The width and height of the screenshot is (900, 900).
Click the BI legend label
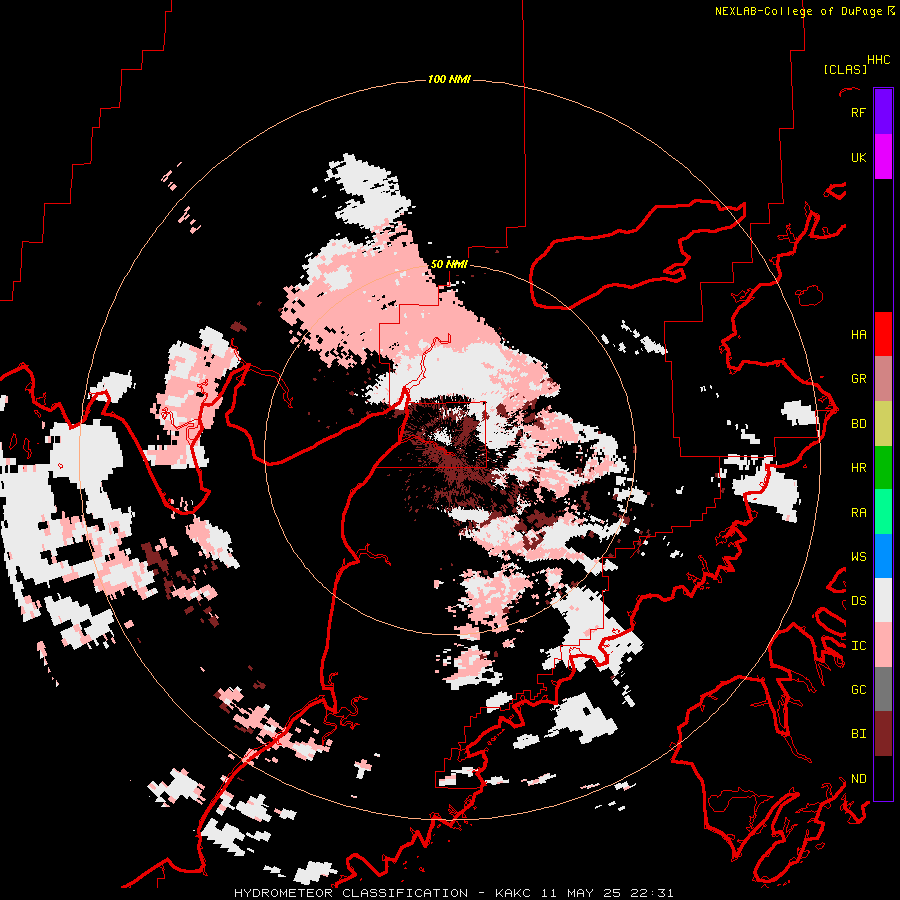coord(858,734)
